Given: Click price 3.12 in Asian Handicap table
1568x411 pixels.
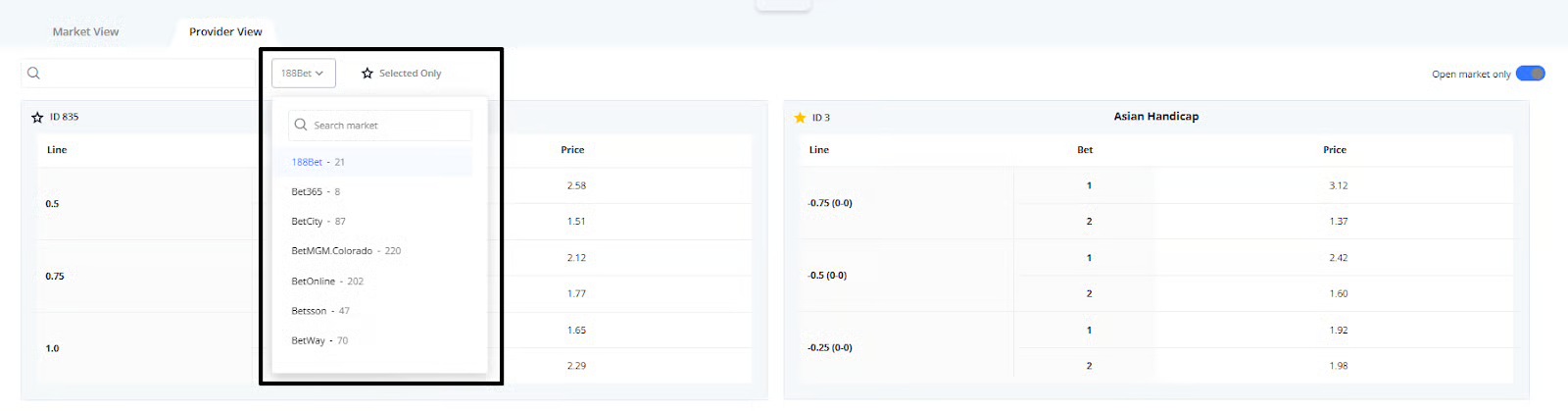Looking at the screenshot, I should point(1338,186).
